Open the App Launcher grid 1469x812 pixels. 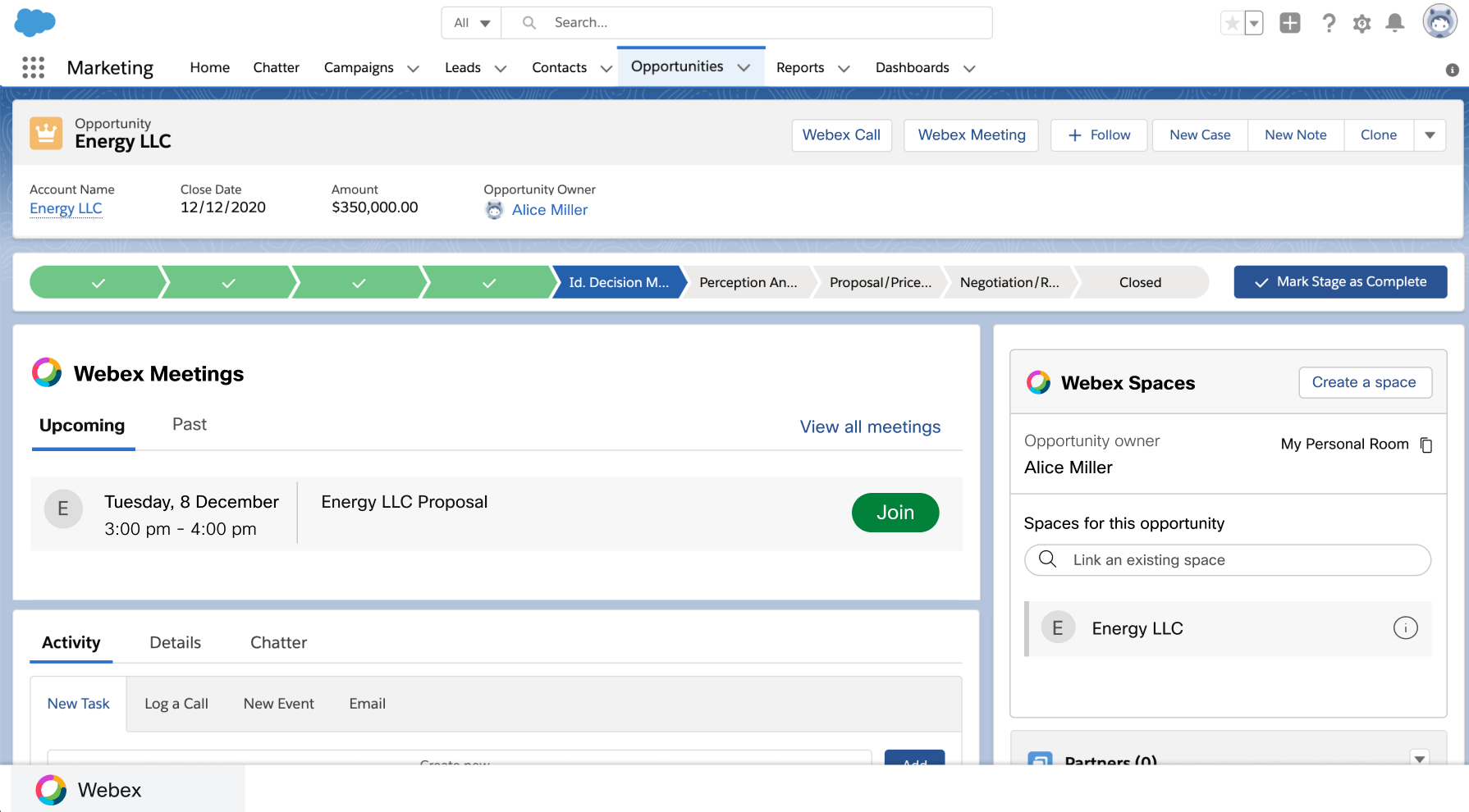point(33,67)
